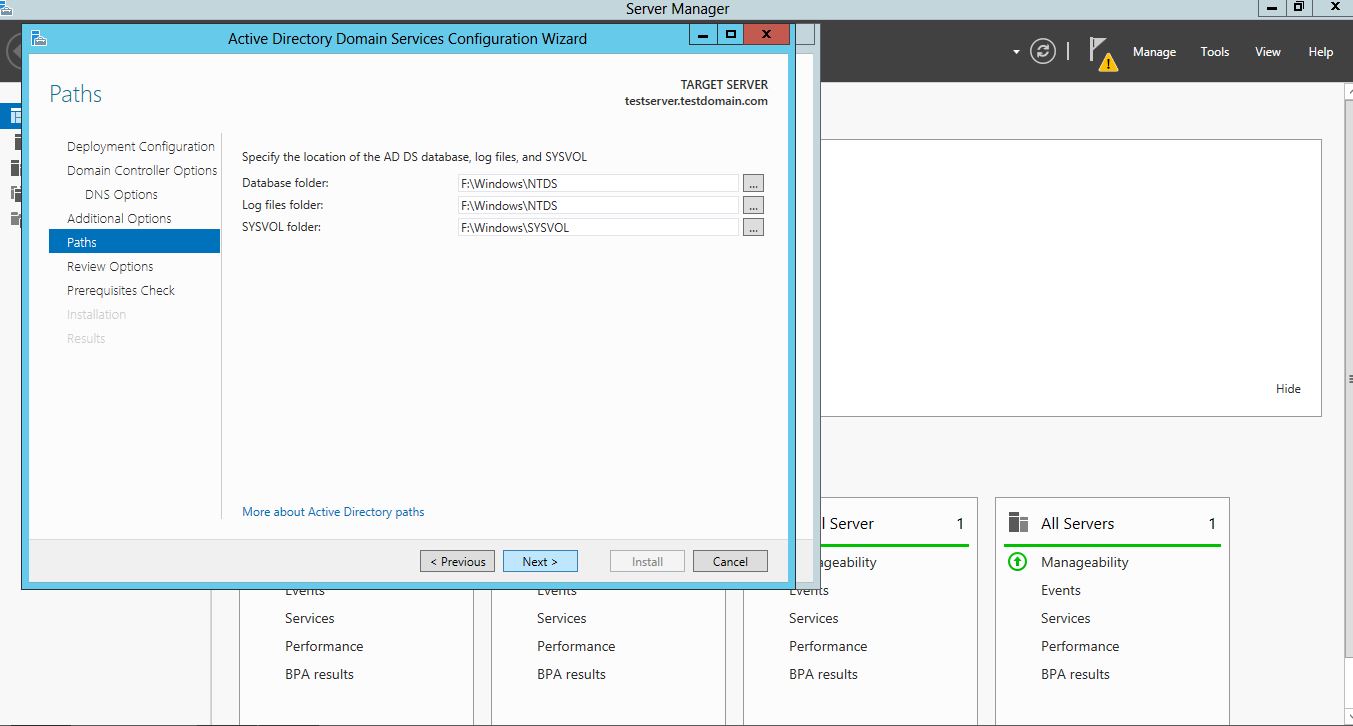
Task: Click testserver.testdomain.com target server text
Action: tap(696, 101)
